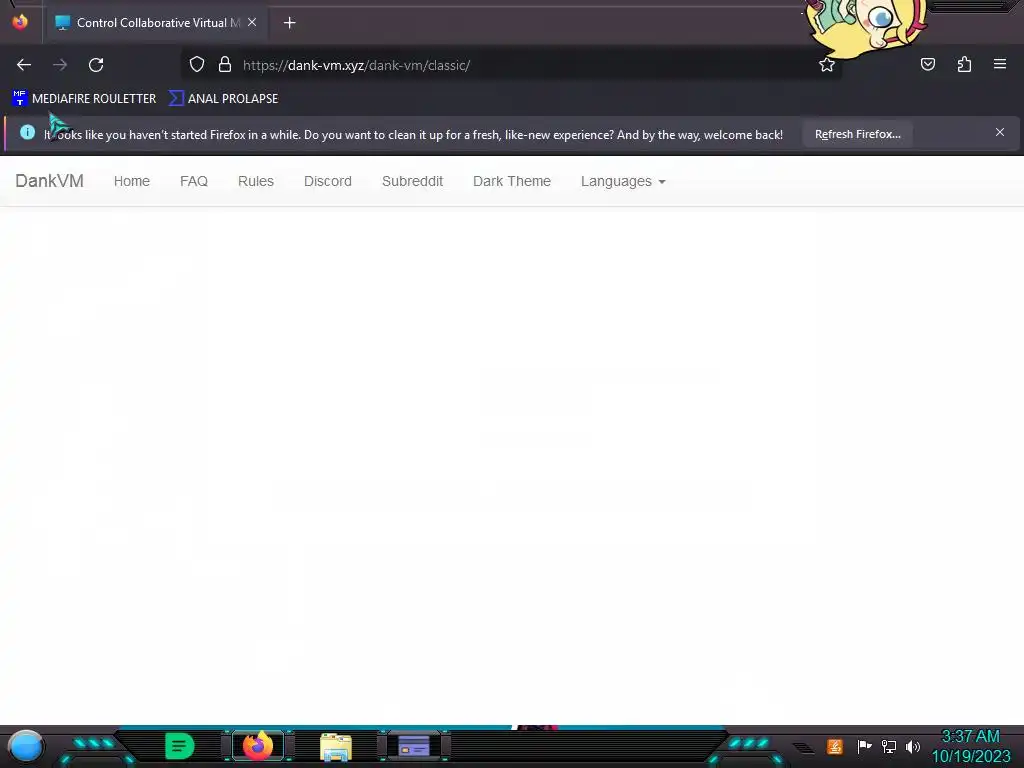The width and height of the screenshot is (1024, 768).
Task: Expand the Languages dropdown
Action: point(623,181)
